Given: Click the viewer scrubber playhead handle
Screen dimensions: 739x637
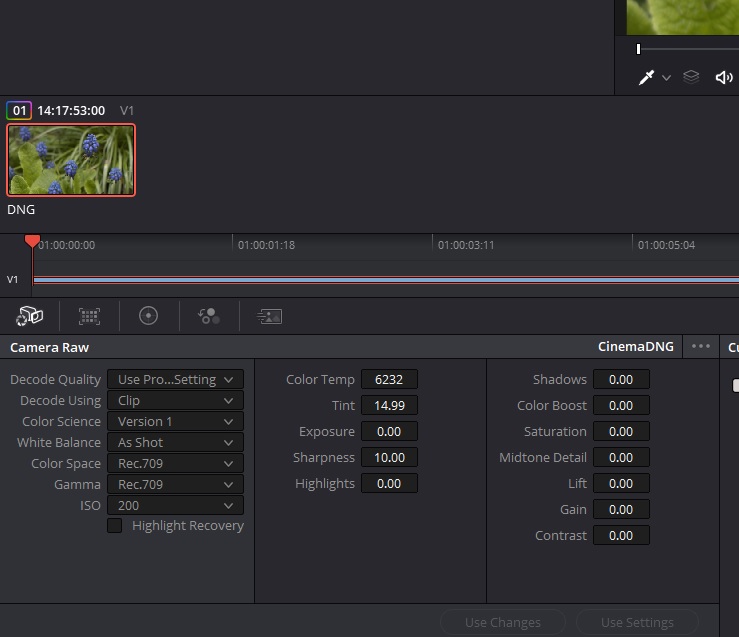Looking at the screenshot, I should (x=638, y=48).
